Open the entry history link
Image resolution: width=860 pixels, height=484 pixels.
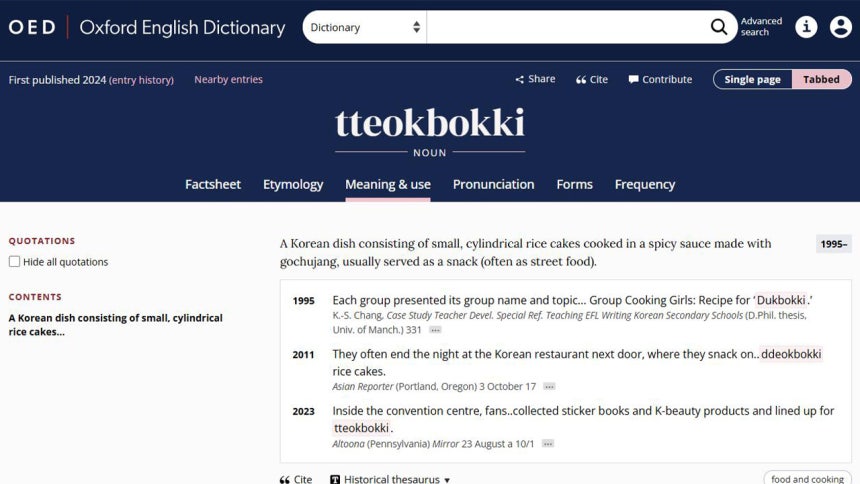point(141,80)
